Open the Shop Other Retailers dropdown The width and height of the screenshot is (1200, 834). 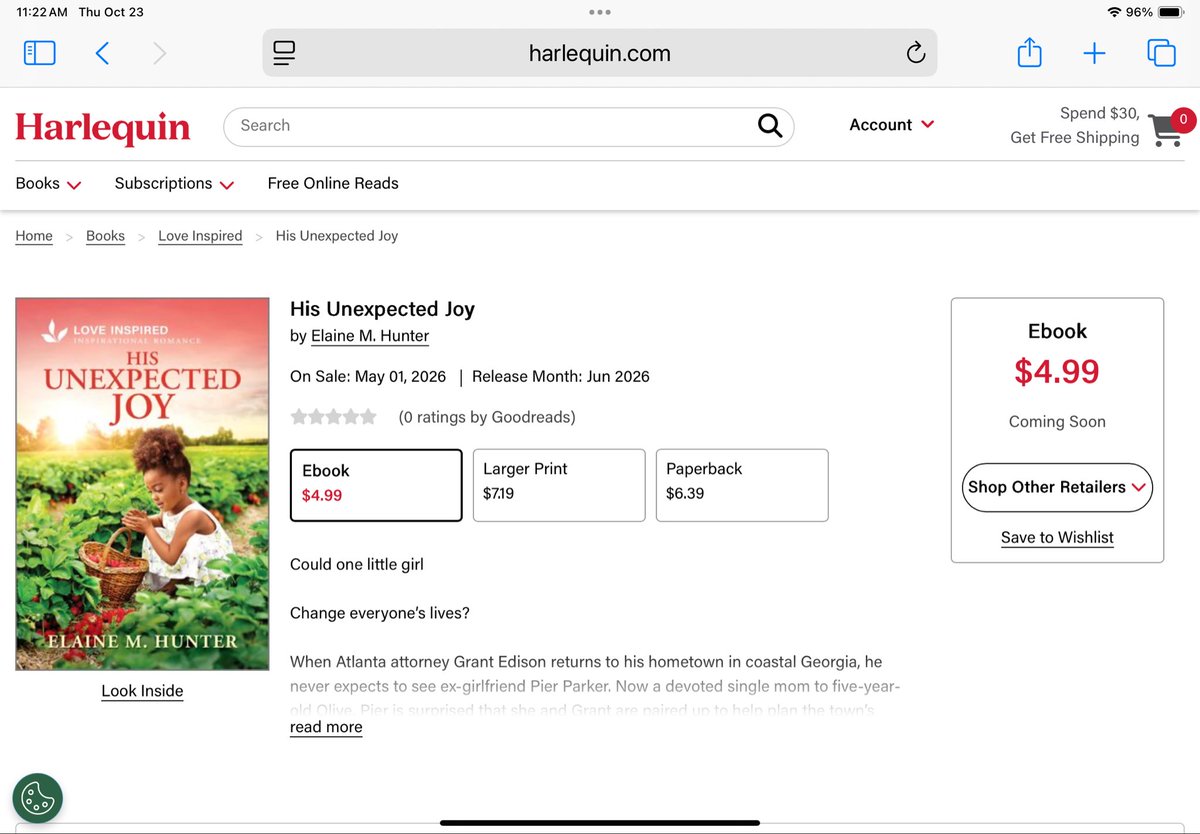1057,487
